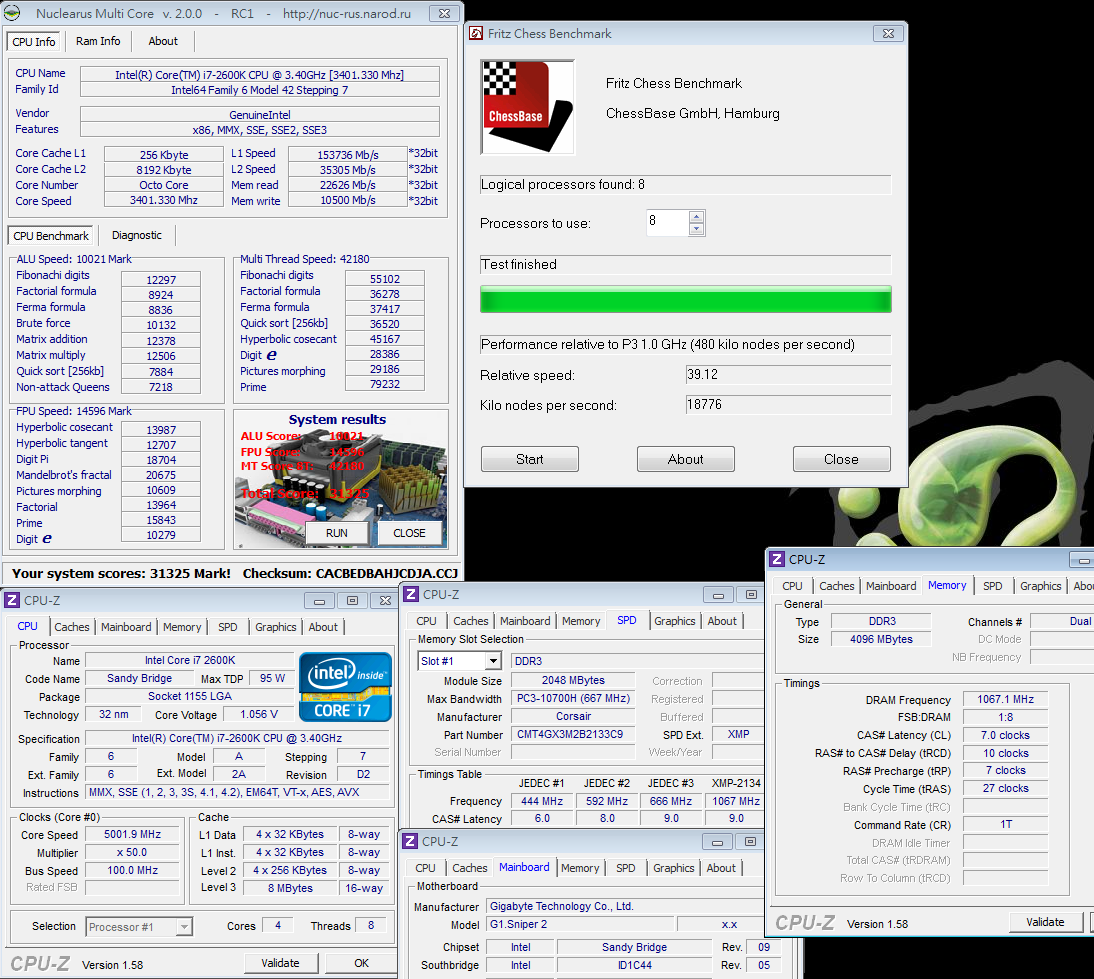Click the Core Speed 5001.9 MHz value
This screenshot has width=1094, height=979.
pyautogui.click(x=132, y=835)
